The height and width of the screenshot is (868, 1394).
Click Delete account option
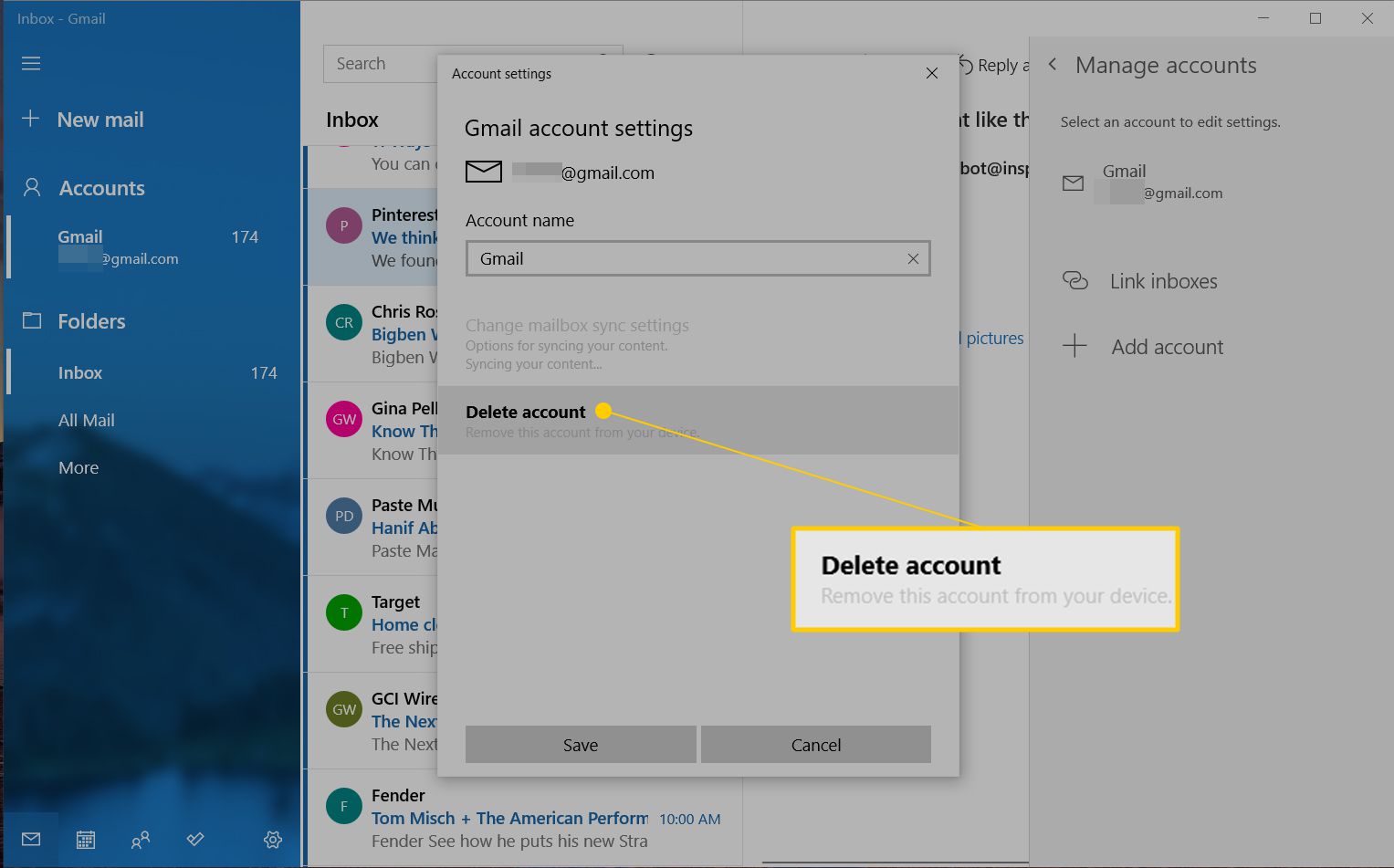click(x=698, y=420)
